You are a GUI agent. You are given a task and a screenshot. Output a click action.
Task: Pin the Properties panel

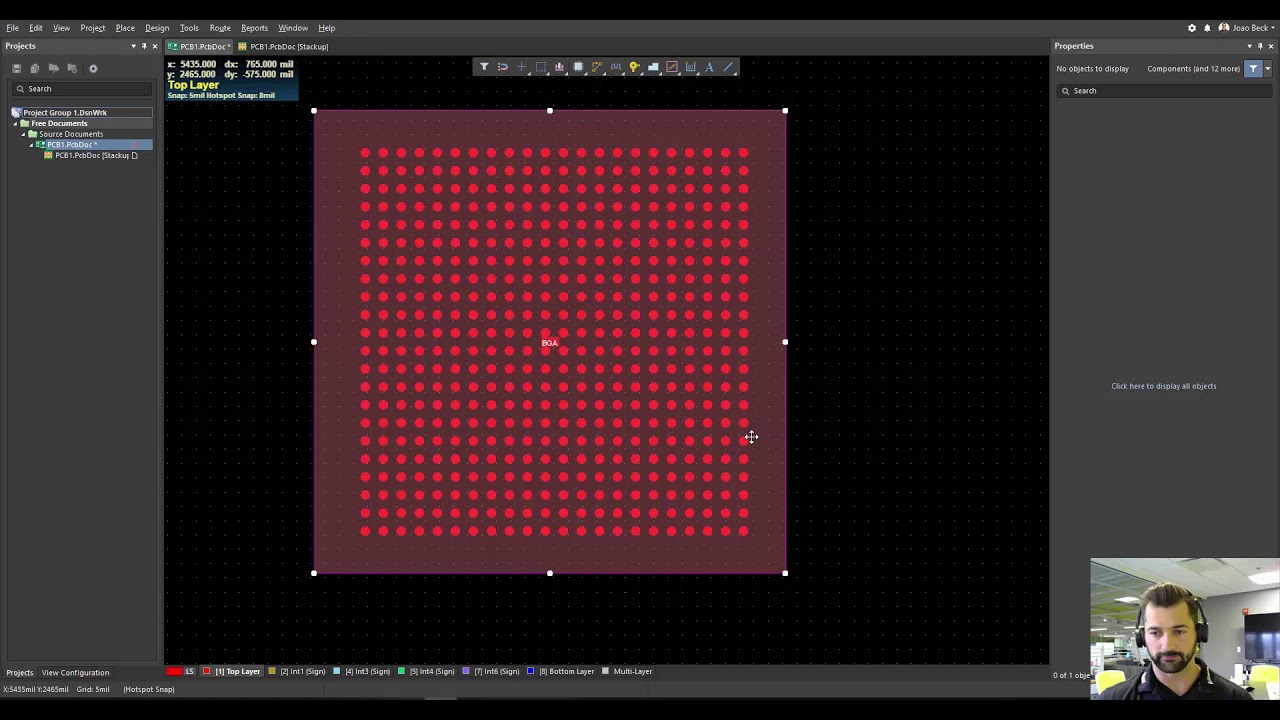click(1260, 46)
